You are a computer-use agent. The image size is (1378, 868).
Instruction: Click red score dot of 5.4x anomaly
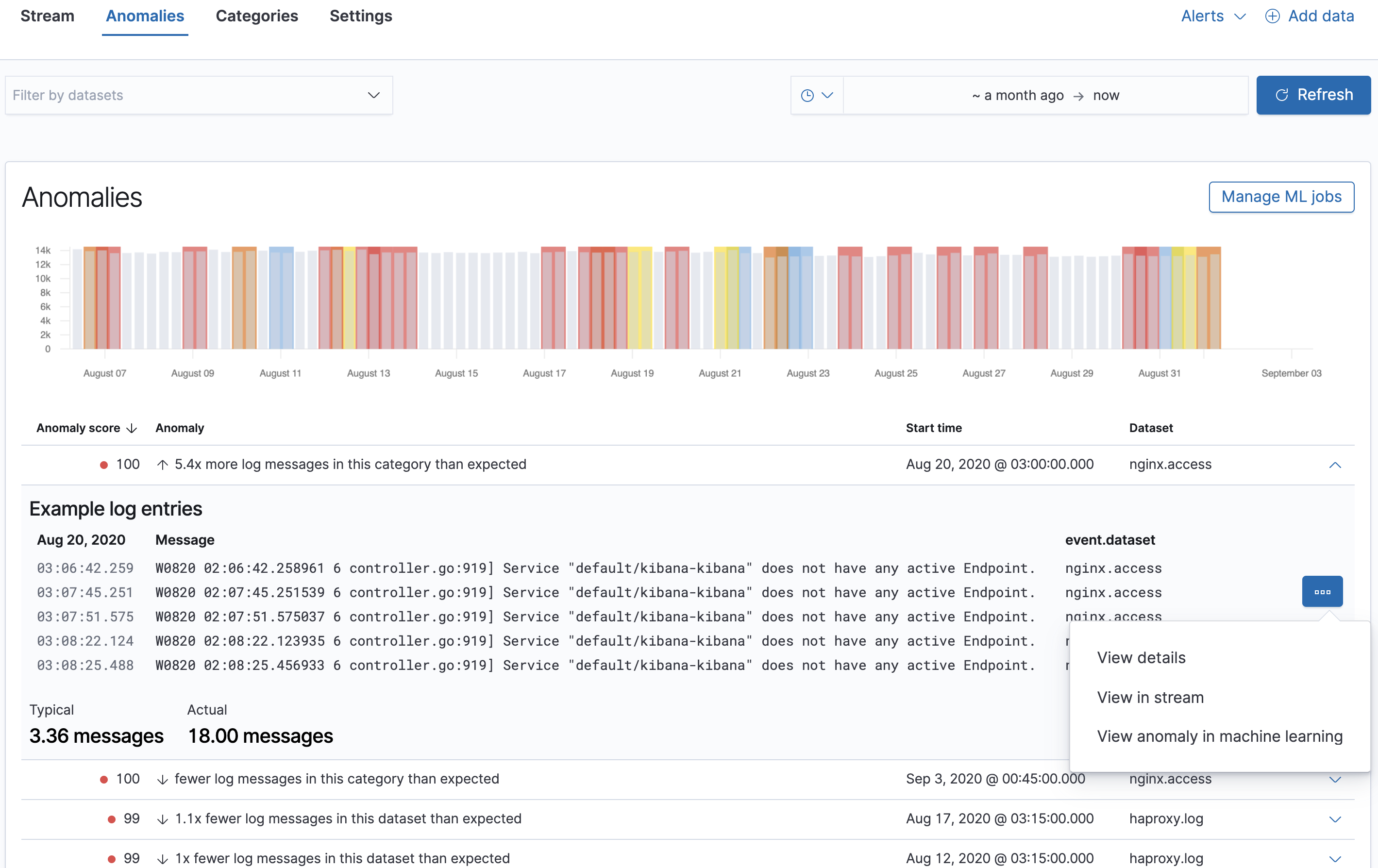[x=103, y=465]
